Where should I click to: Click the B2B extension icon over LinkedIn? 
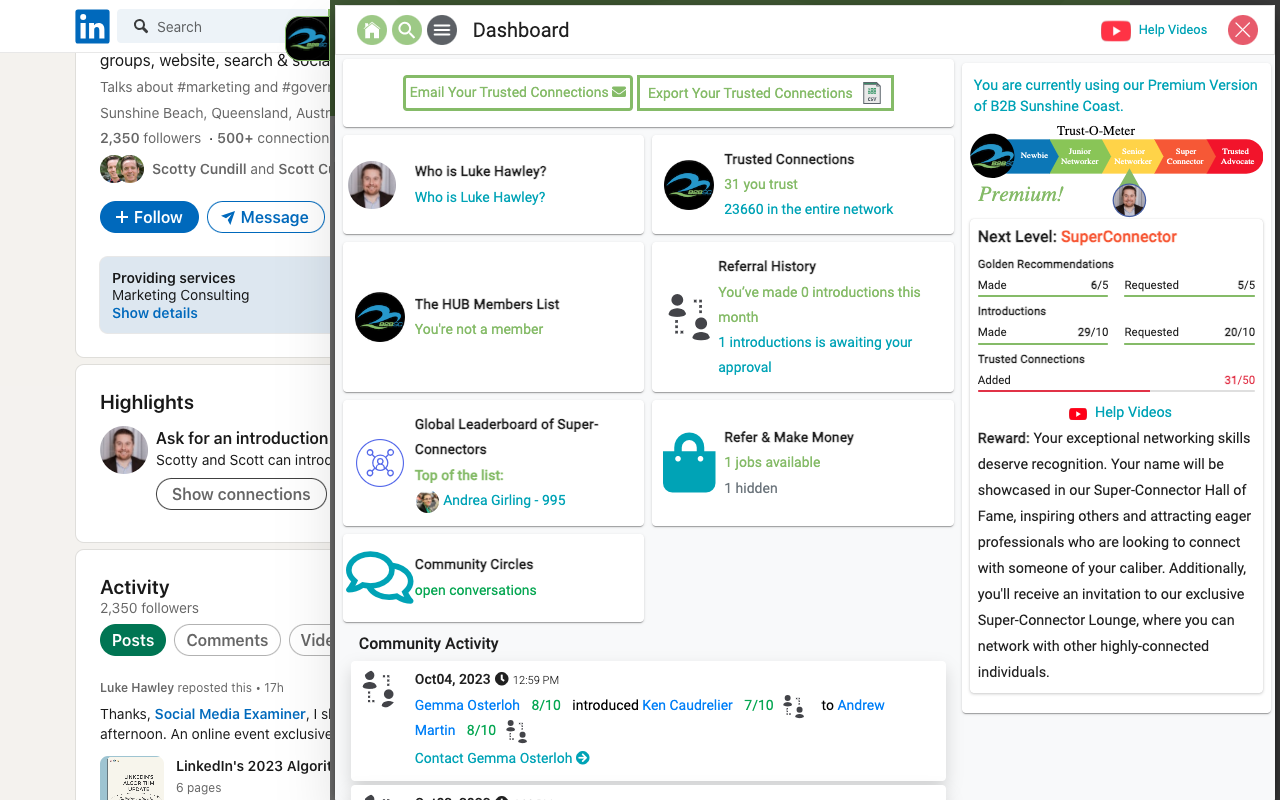click(x=307, y=38)
